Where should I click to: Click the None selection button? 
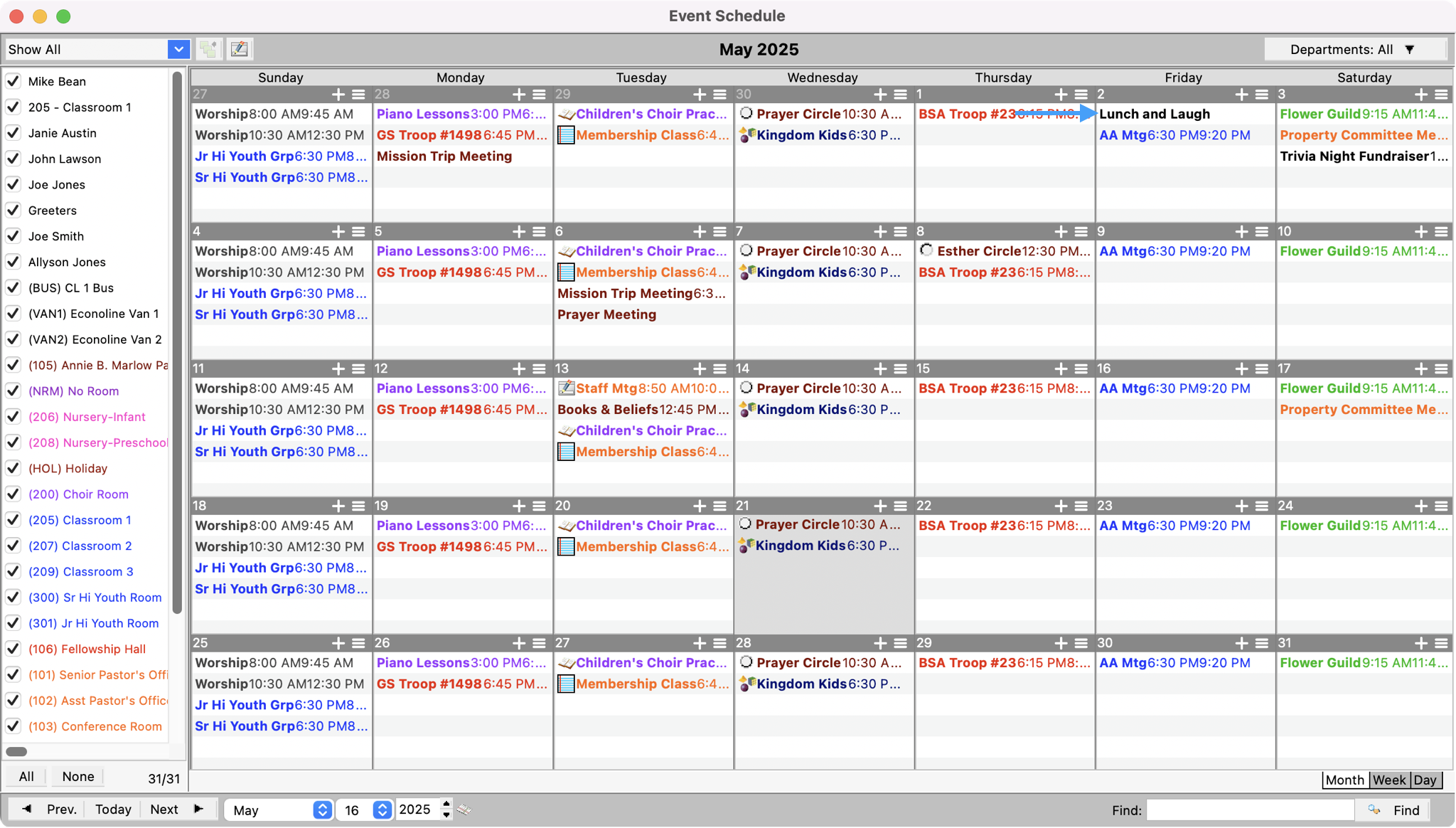tap(77, 776)
